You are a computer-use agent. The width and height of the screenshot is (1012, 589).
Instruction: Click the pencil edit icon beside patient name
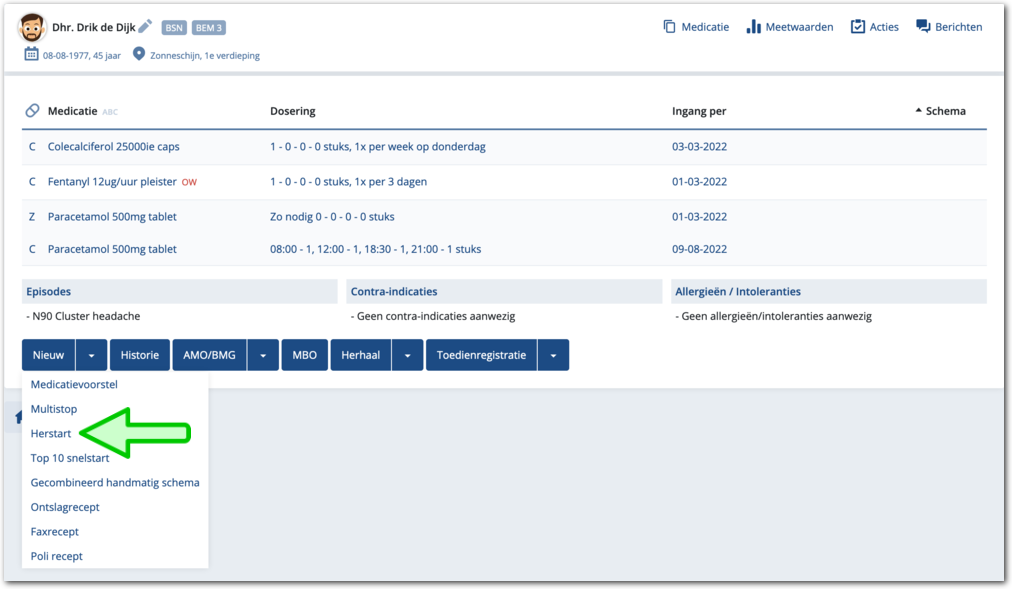pos(145,27)
